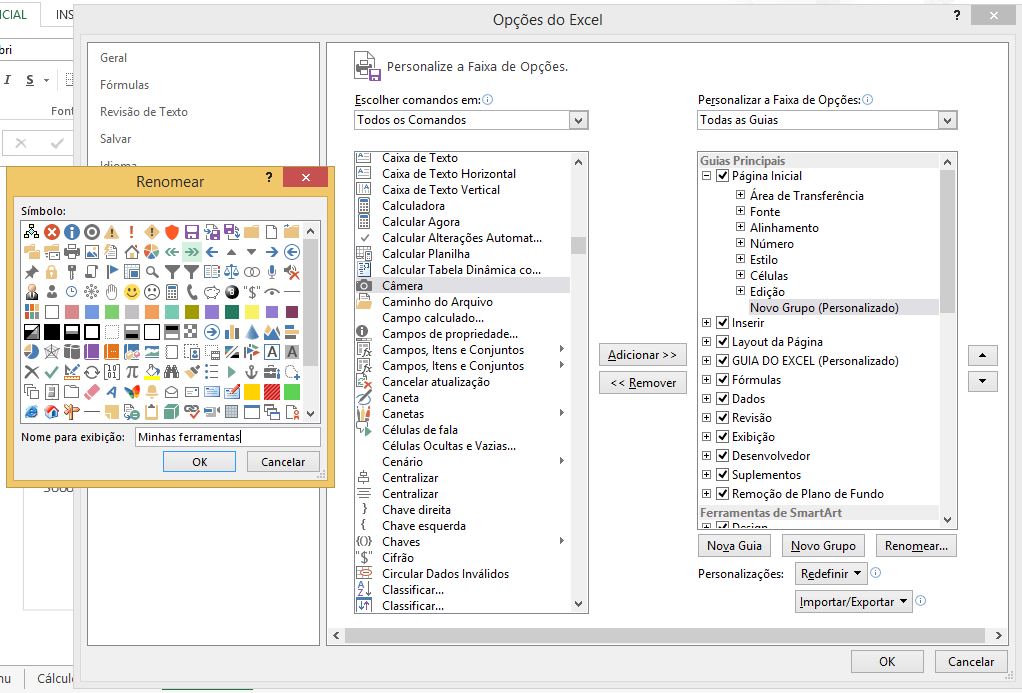Open the Todos os Comandos dropdown

[x=578, y=119]
